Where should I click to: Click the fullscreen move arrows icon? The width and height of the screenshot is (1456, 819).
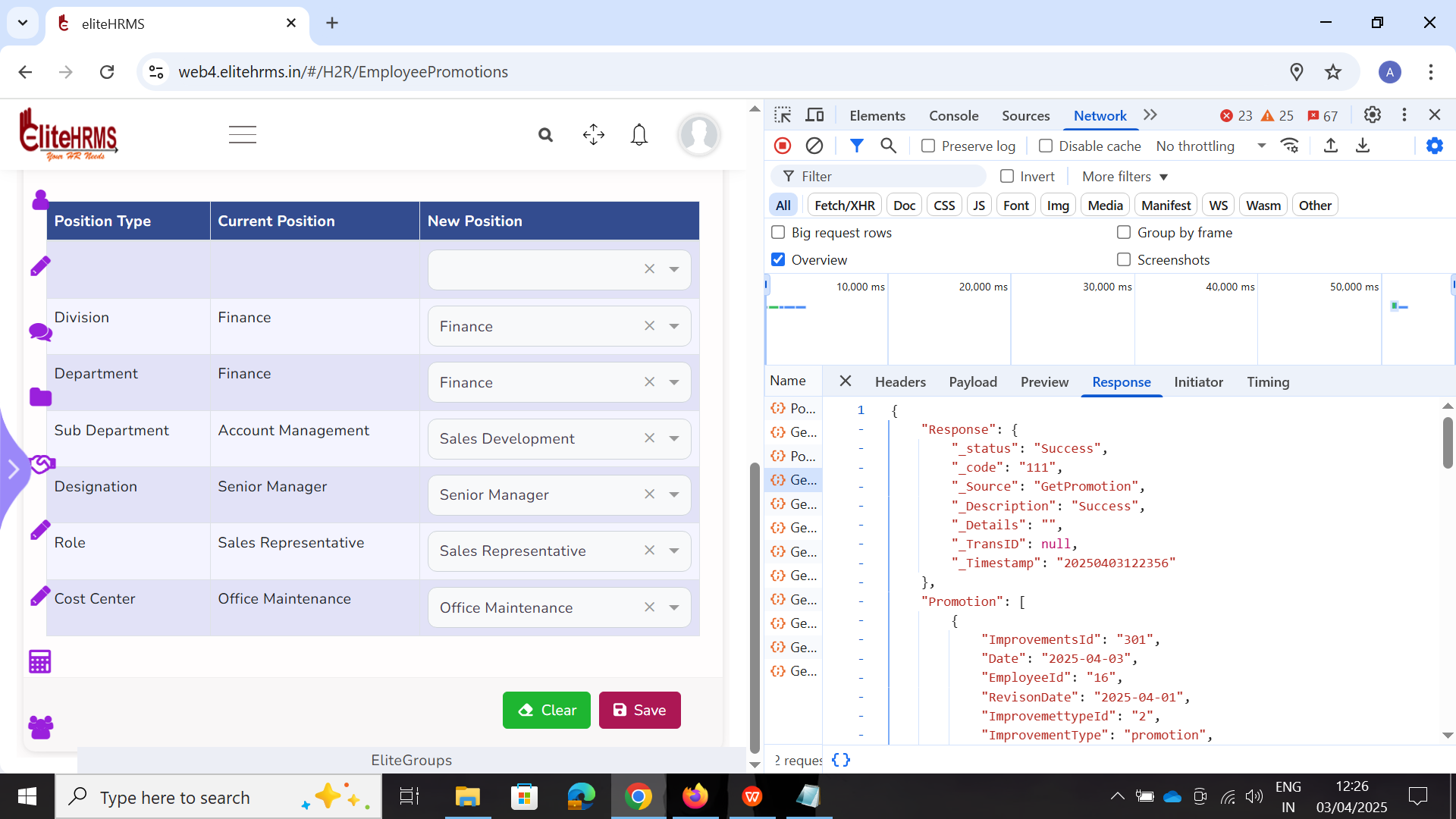point(593,135)
